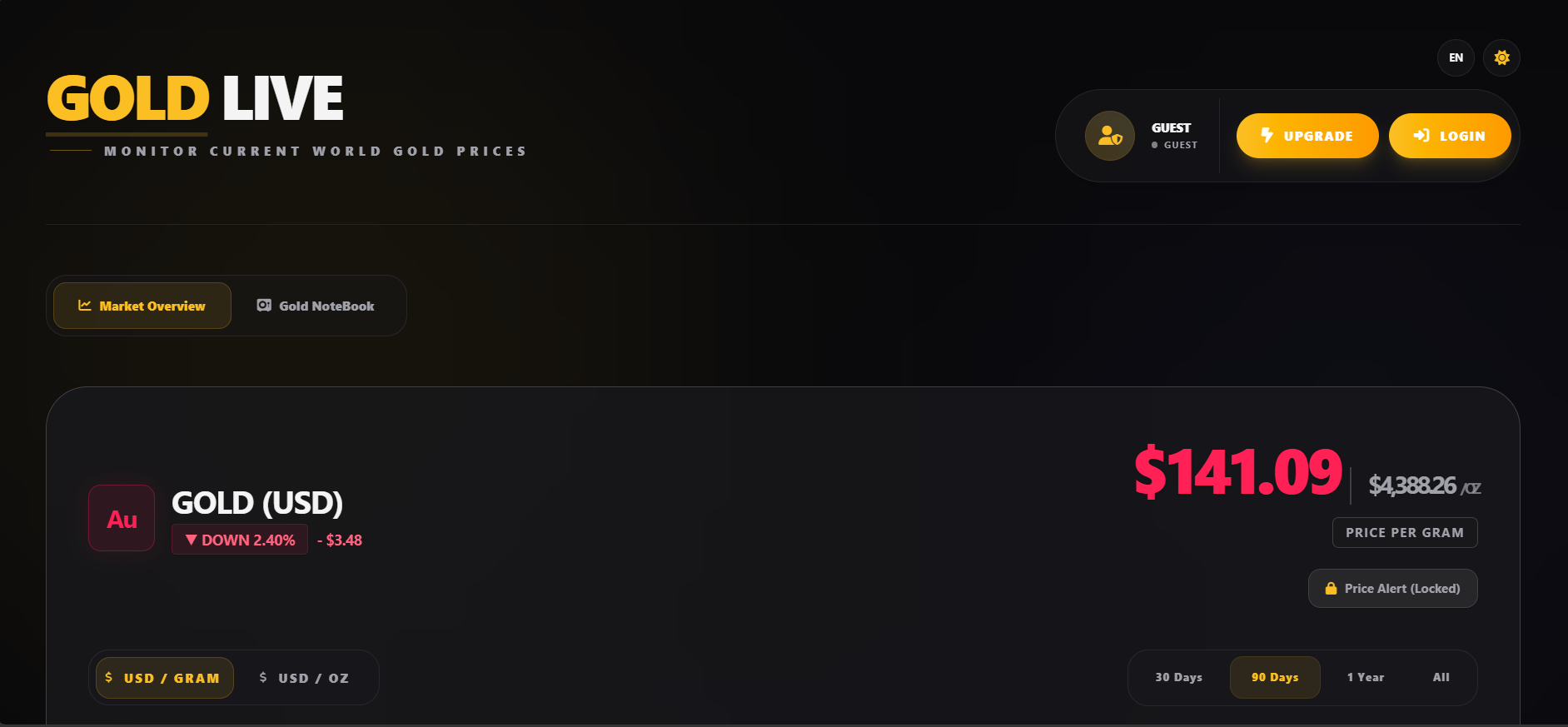This screenshot has width=1568, height=727.
Task: Select the 30 Days range
Action: [x=1178, y=677]
